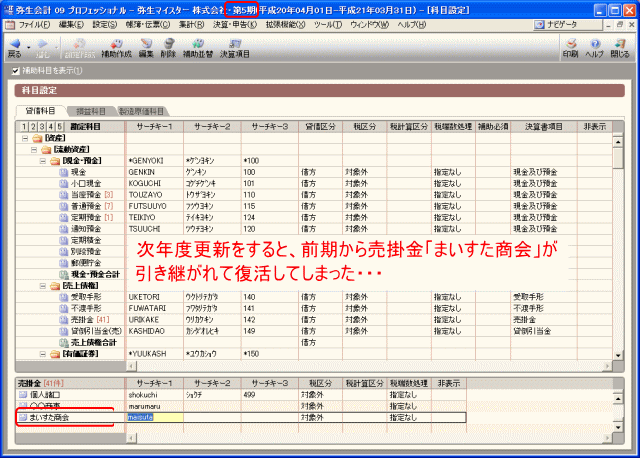The image size is (640, 458).
Task: Open the ナビゲータ button
Action: 568,24
